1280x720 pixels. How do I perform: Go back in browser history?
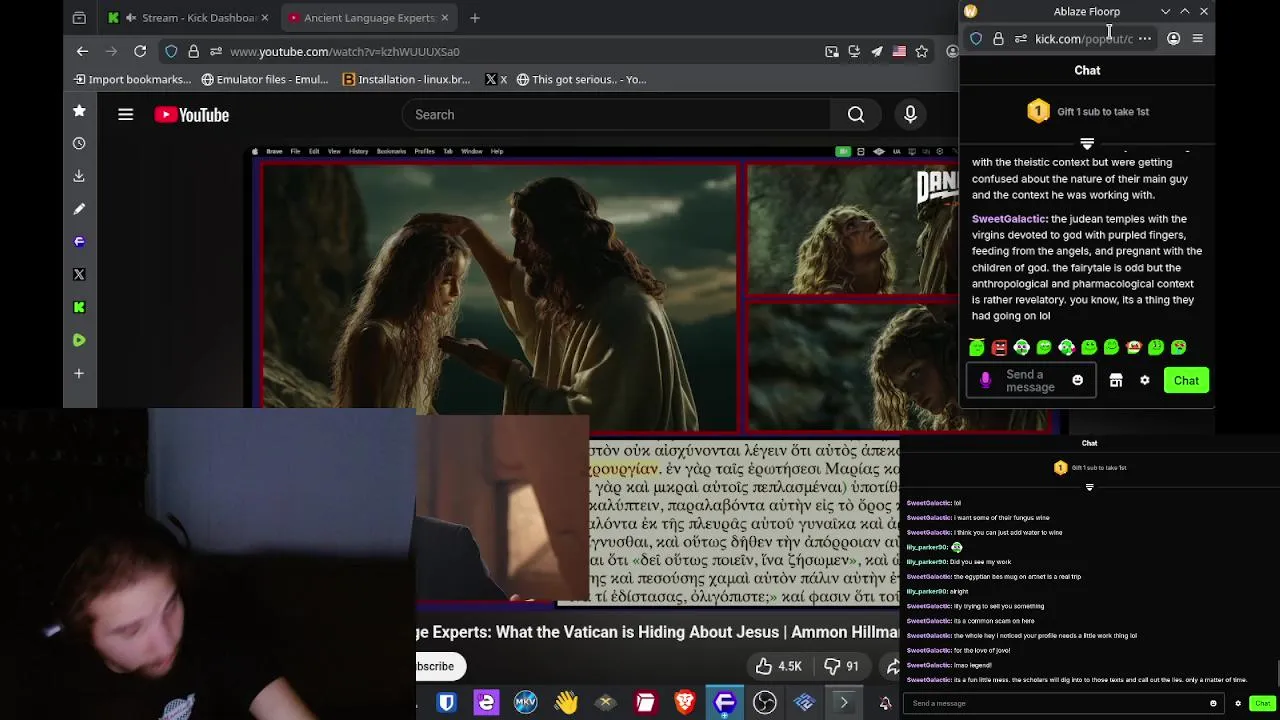[x=83, y=51]
